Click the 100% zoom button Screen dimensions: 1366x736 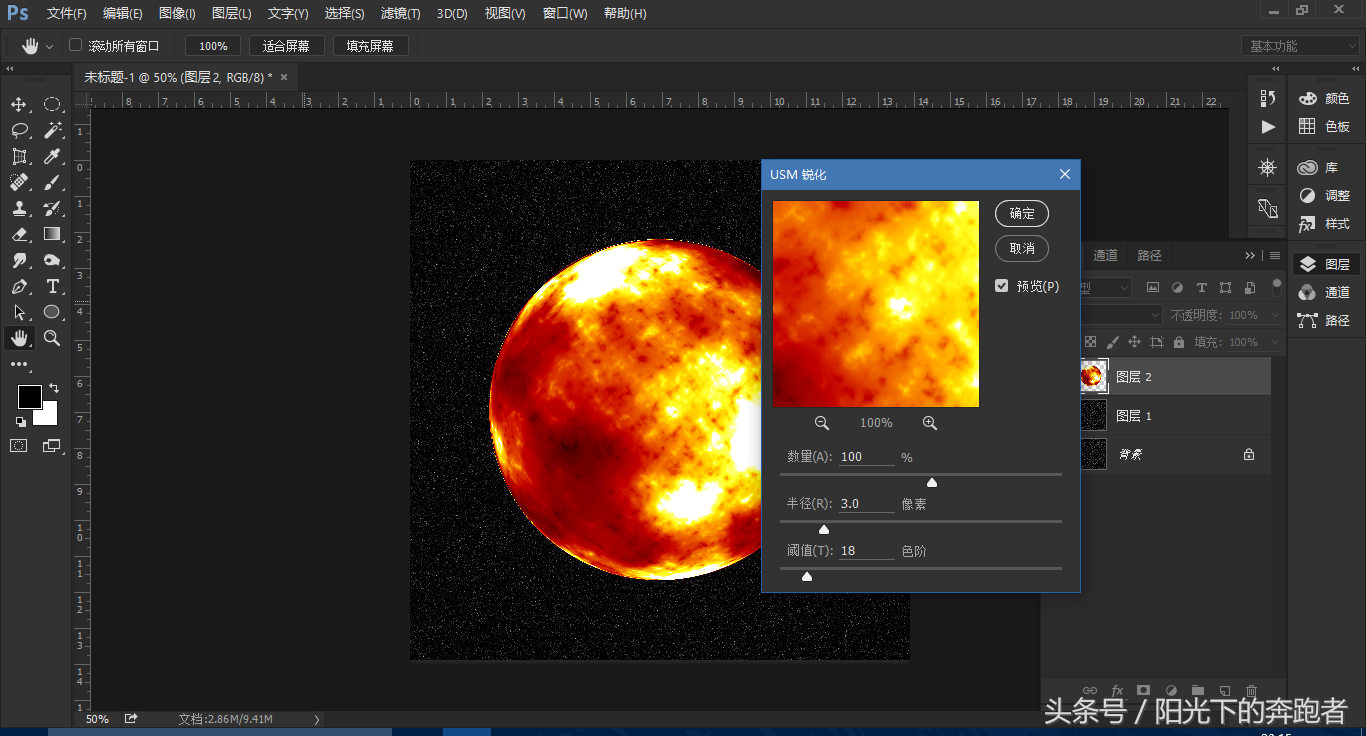tap(213, 46)
